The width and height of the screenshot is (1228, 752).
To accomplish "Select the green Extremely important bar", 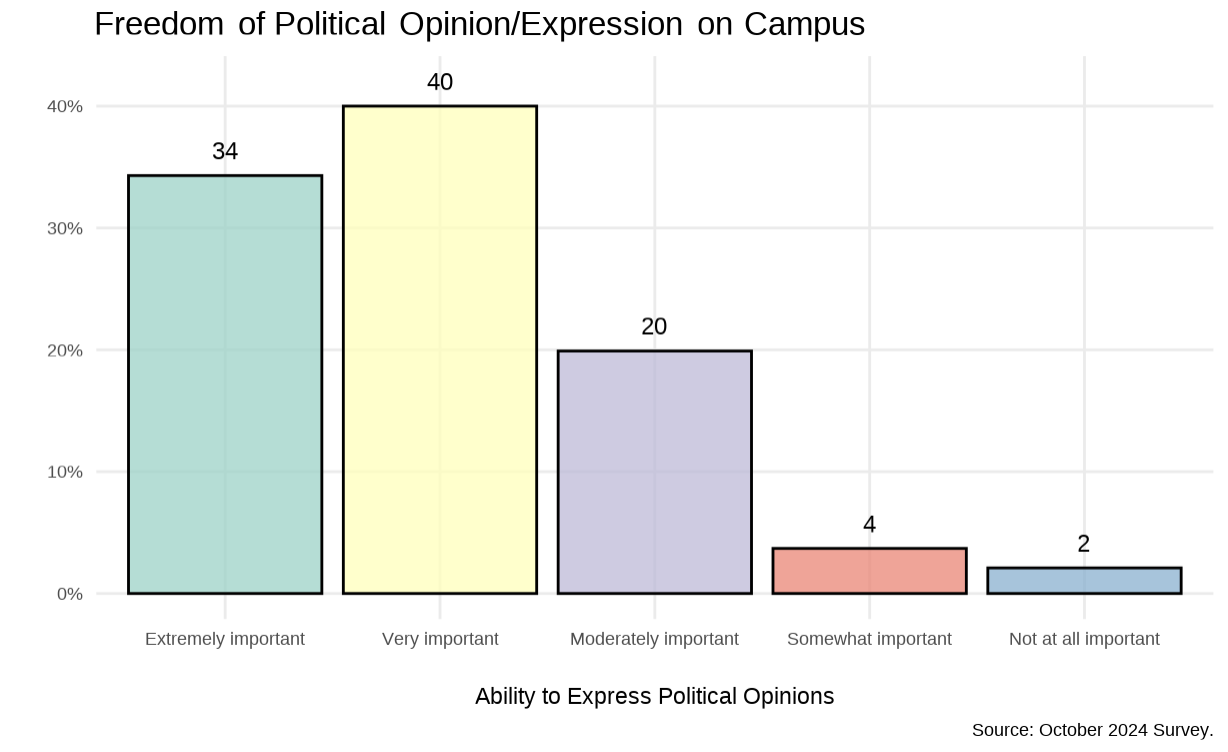I will point(225,385).
